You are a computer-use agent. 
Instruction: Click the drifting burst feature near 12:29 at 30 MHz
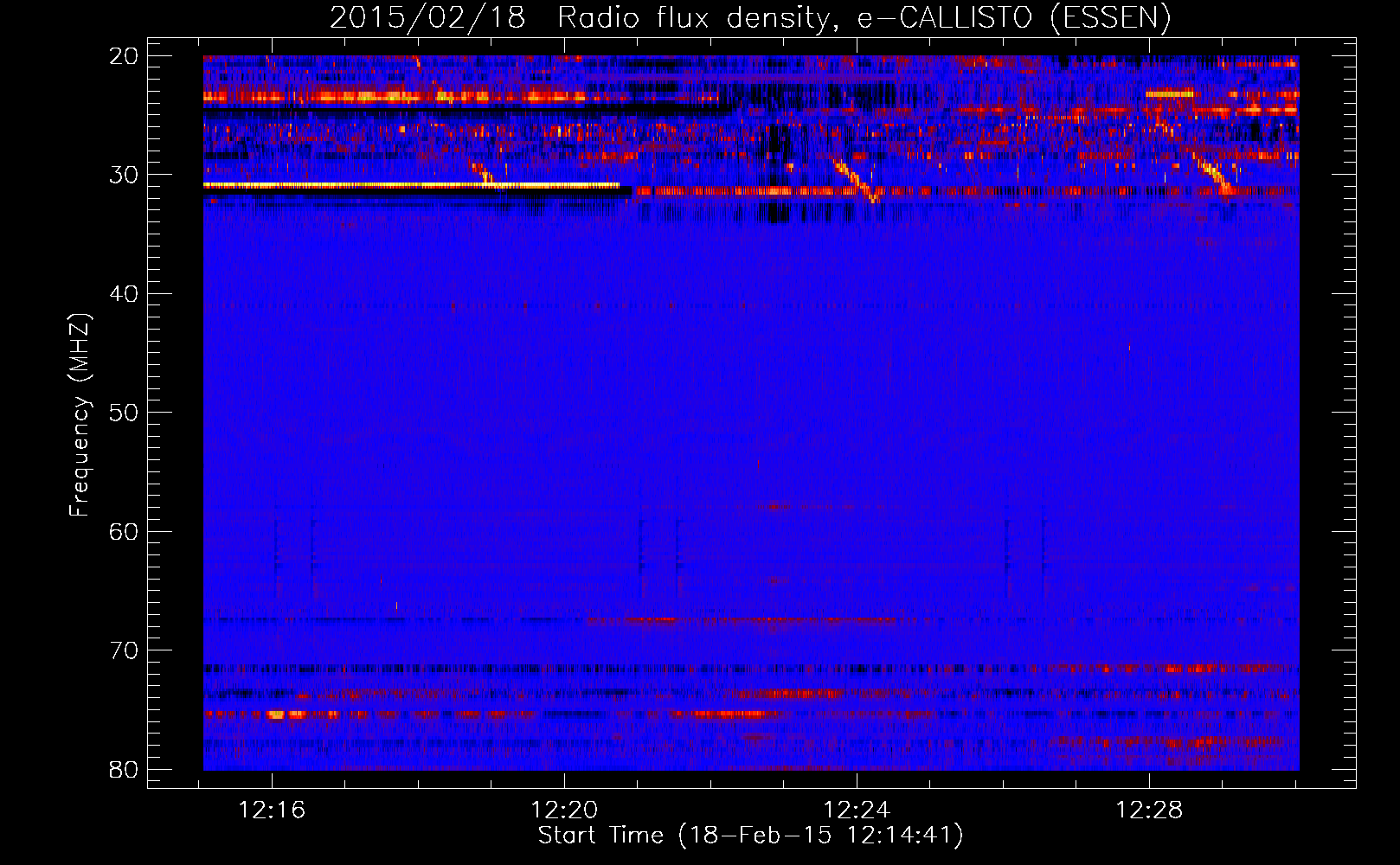[1214, 174]
